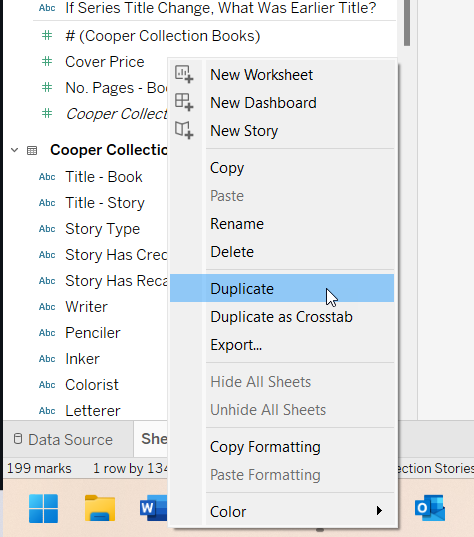Click the number type icon beside Cover Price
Viewport: 474px width, 537px height.
pos(47,62)
